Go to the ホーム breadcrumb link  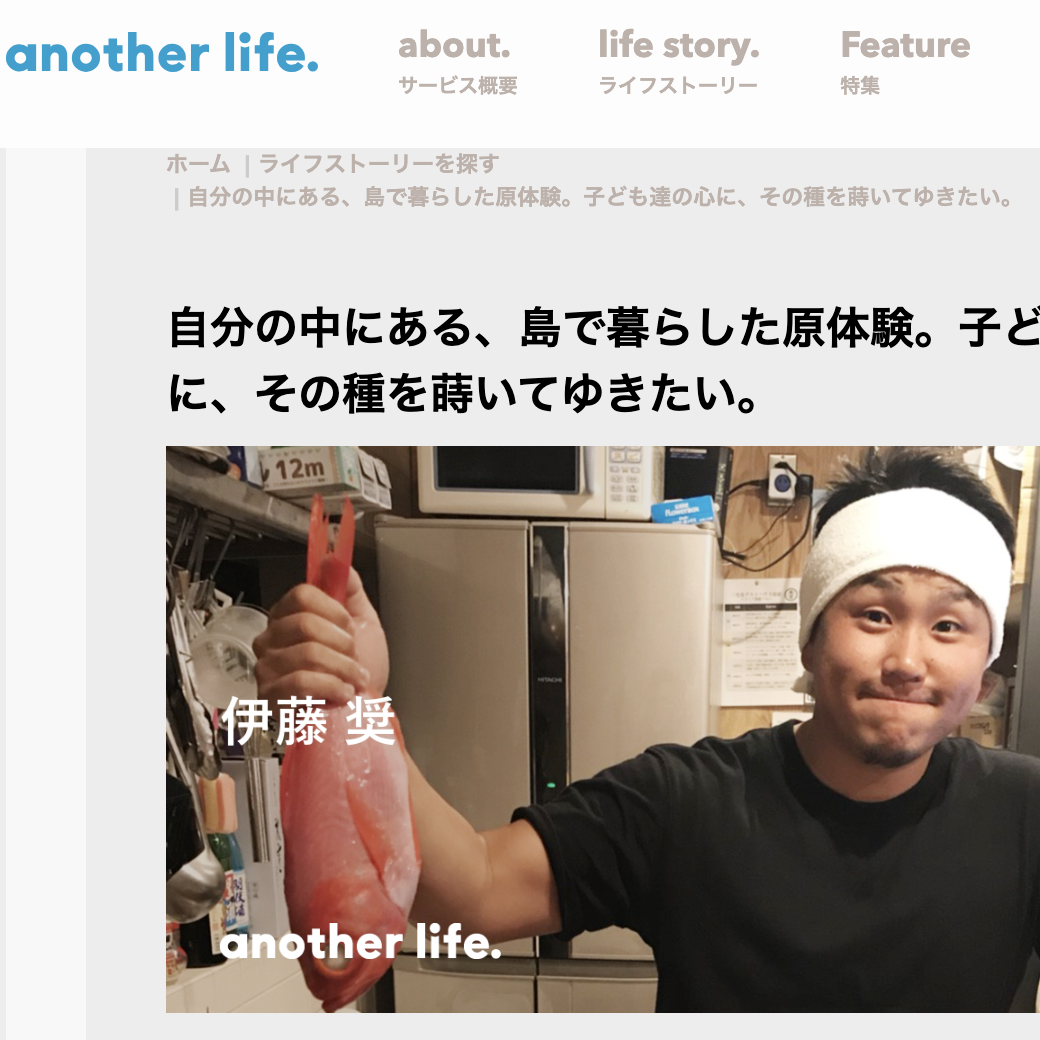coord(198,163)
